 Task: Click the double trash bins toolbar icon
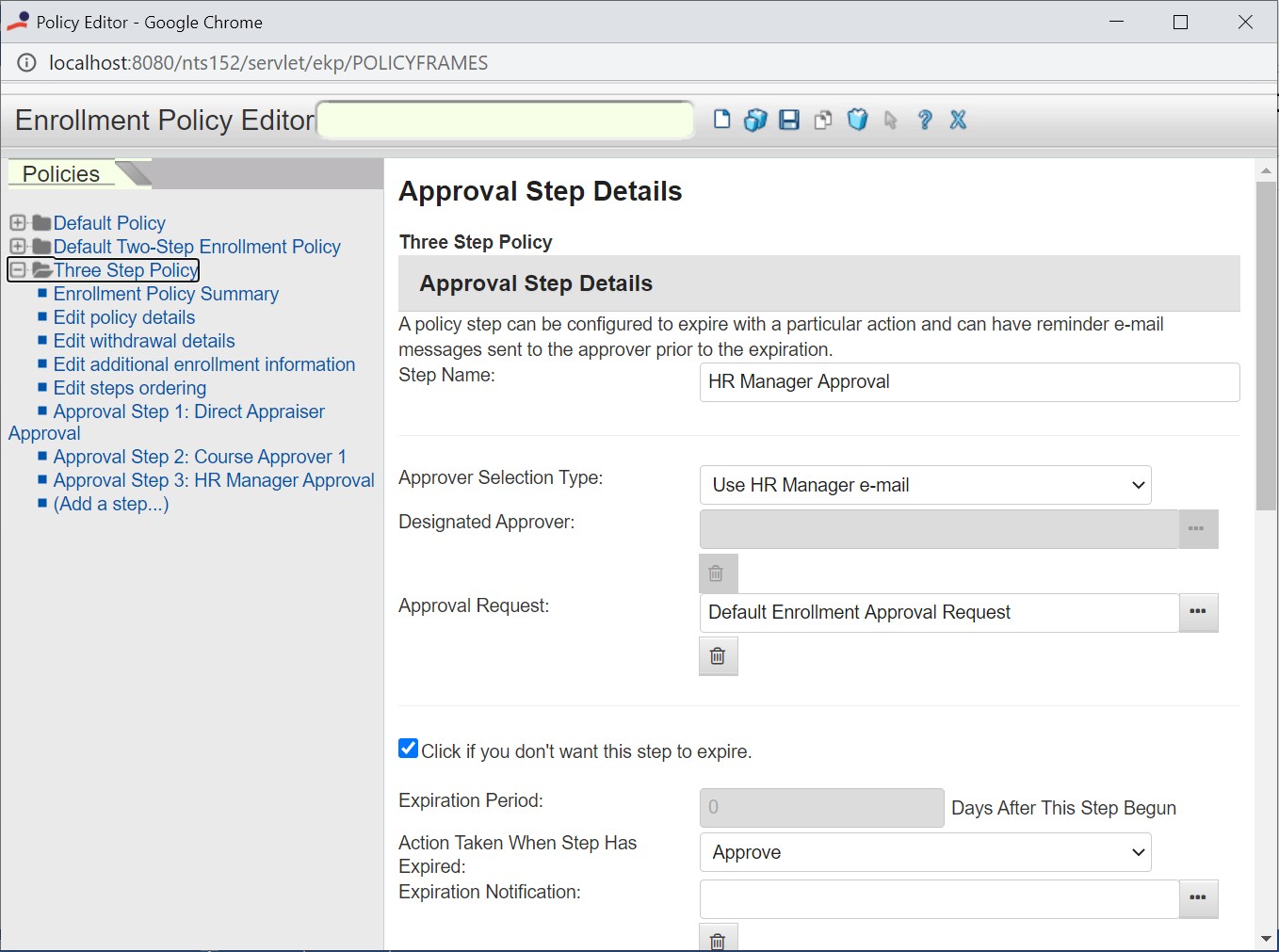click(755, 120)
